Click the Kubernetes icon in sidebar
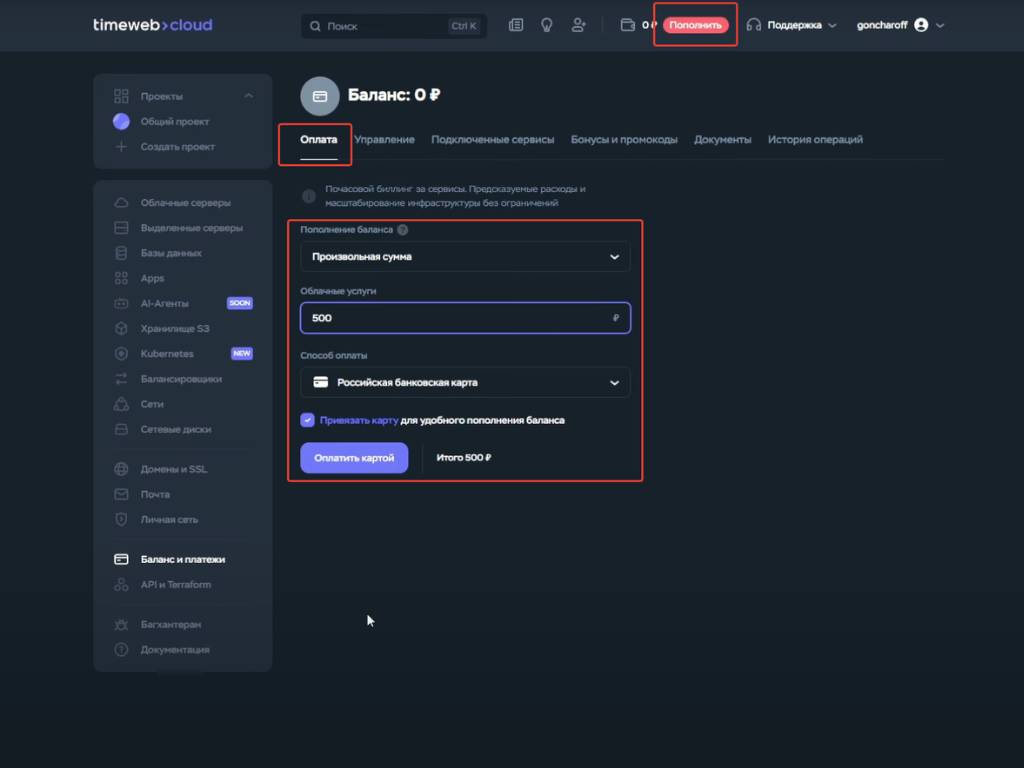Image resolution: width=1024 pixels, height=768 pixels. pos(121,354)
